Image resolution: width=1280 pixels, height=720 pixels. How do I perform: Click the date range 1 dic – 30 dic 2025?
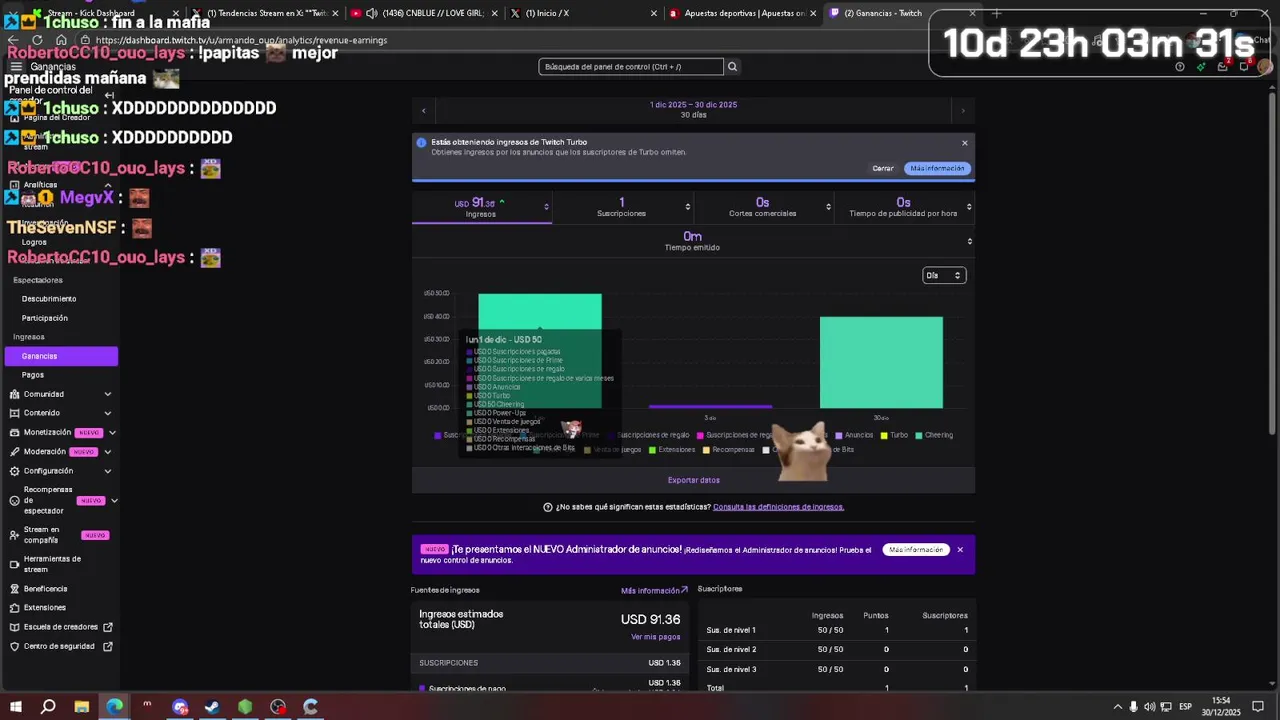[x=693, y=105]
